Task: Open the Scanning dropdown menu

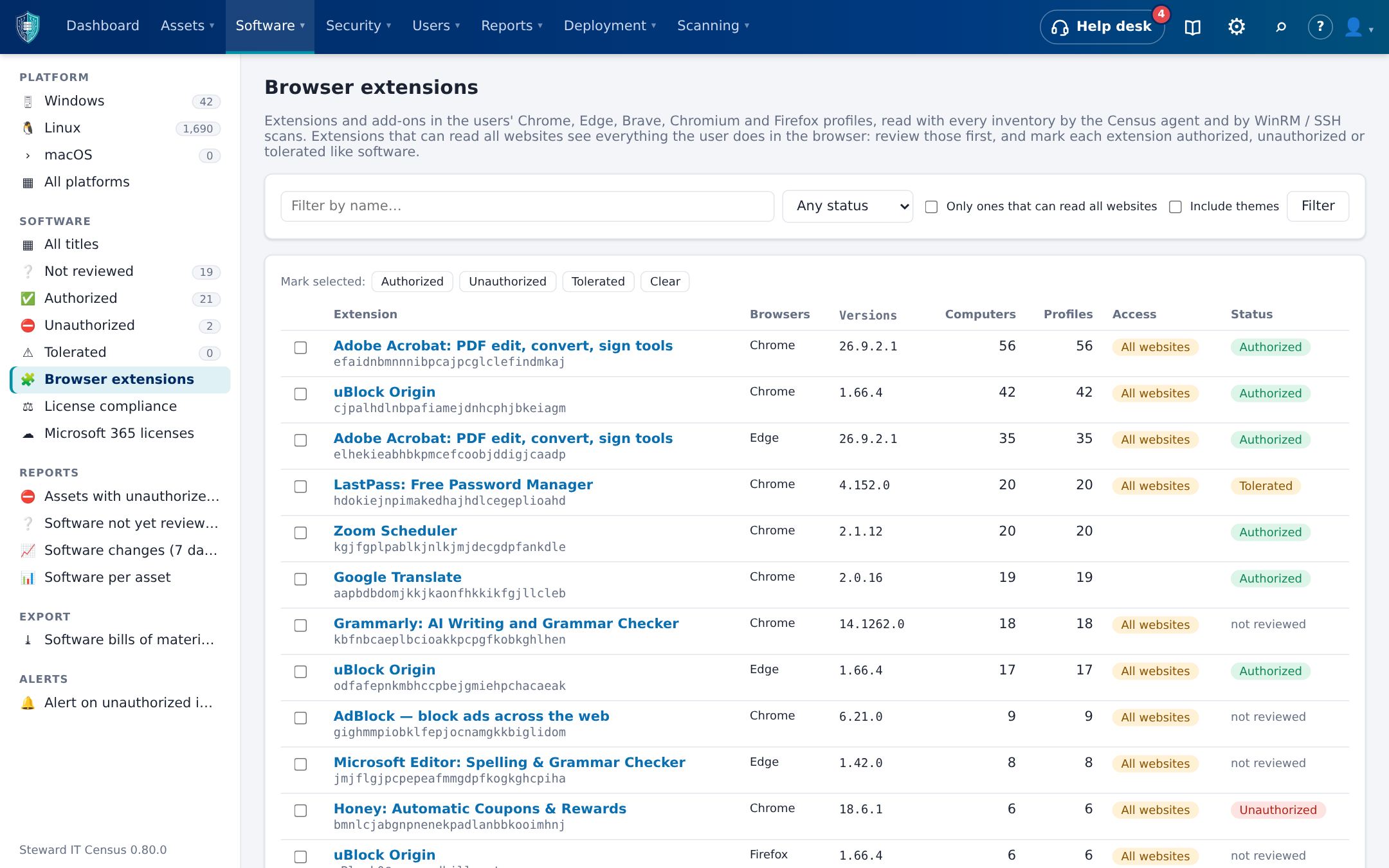Action: [x=713, y=26]
